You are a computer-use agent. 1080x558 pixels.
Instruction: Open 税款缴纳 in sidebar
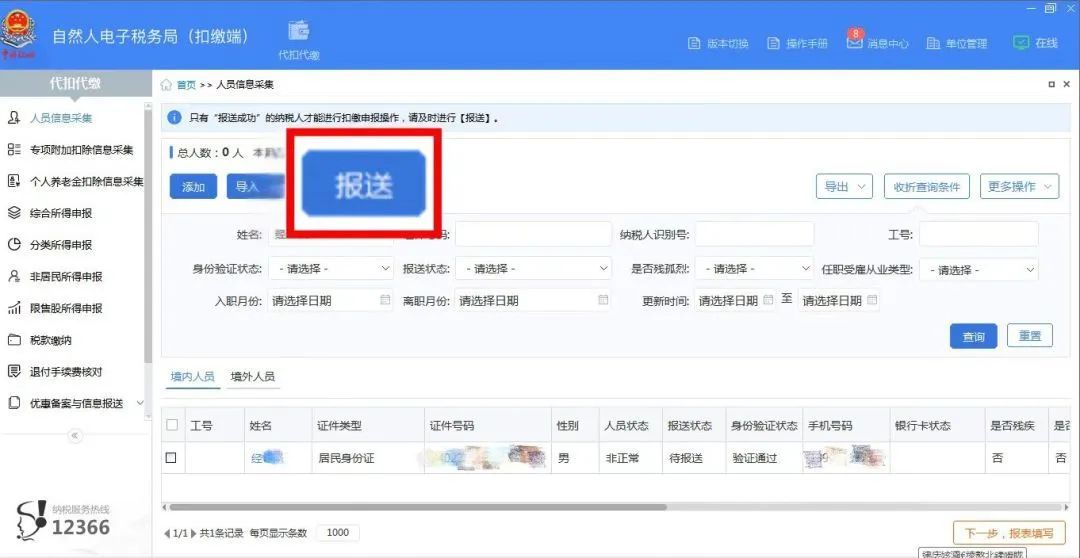(51, 340)
